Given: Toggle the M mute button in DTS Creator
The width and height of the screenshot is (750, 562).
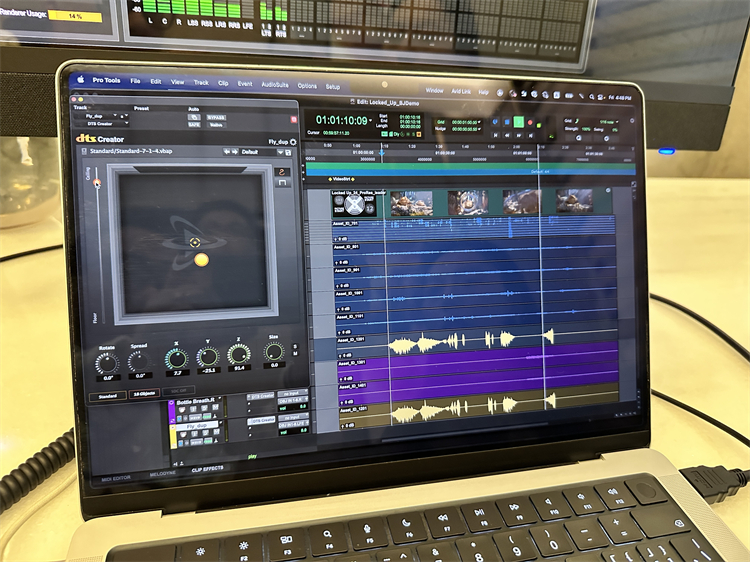Looking at the screenshot, I should [x=295, y=353].
